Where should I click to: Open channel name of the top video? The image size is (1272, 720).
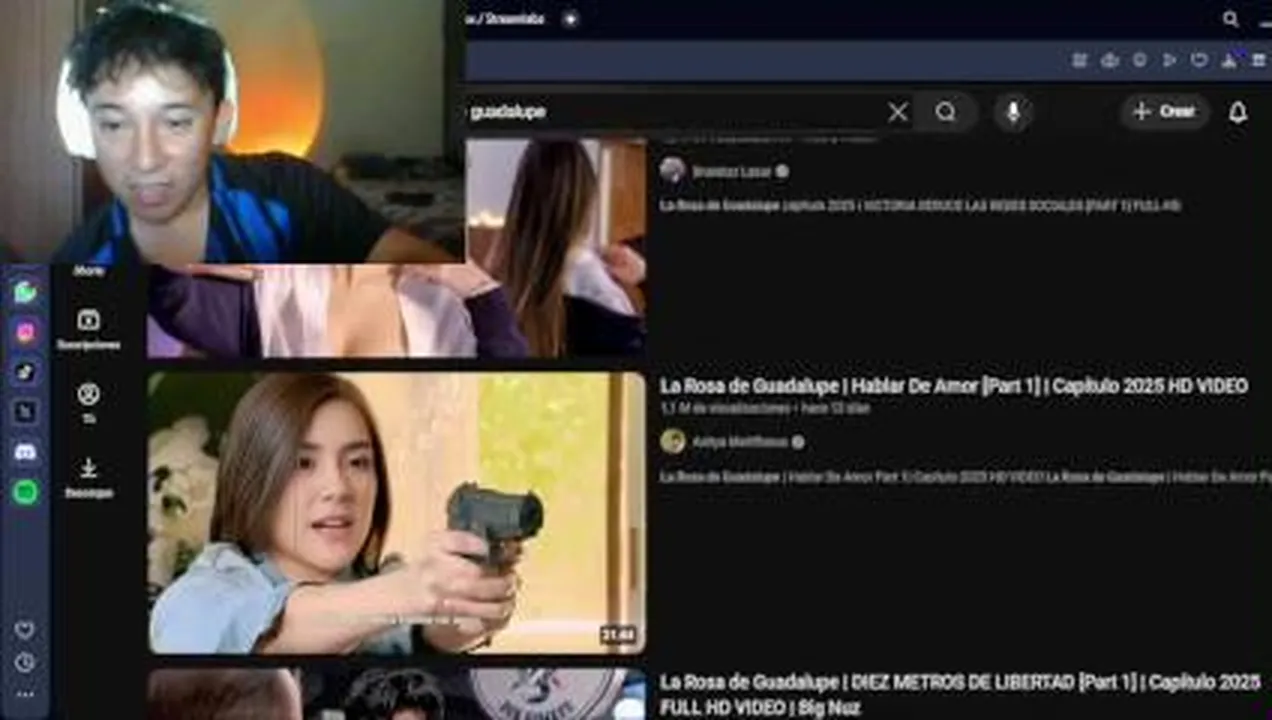pos(732,171)
